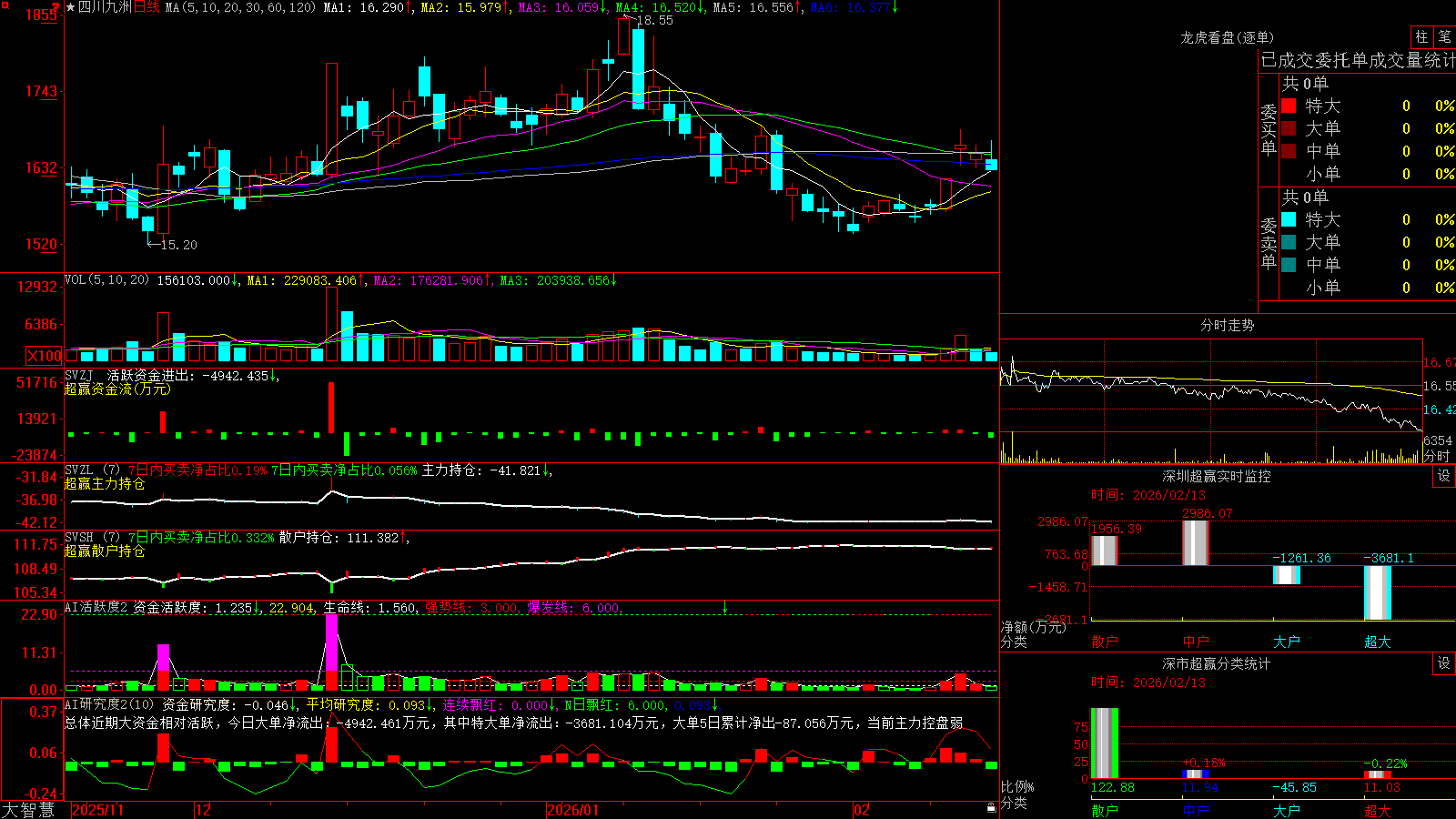This screenshot has width=1456, height=819.
Task: Open 设 settings for 深圳超赢实时监控
Action: 1444,477
